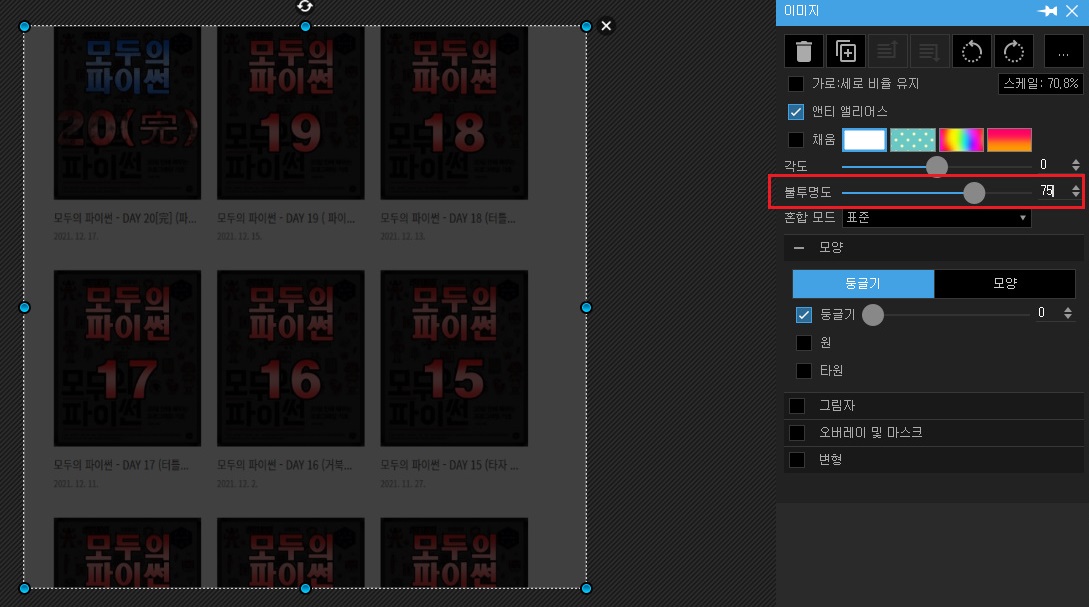Click the 모두의 파이썬 20(完) thumbnail
1089x607 pixels.
pos(128,113)
